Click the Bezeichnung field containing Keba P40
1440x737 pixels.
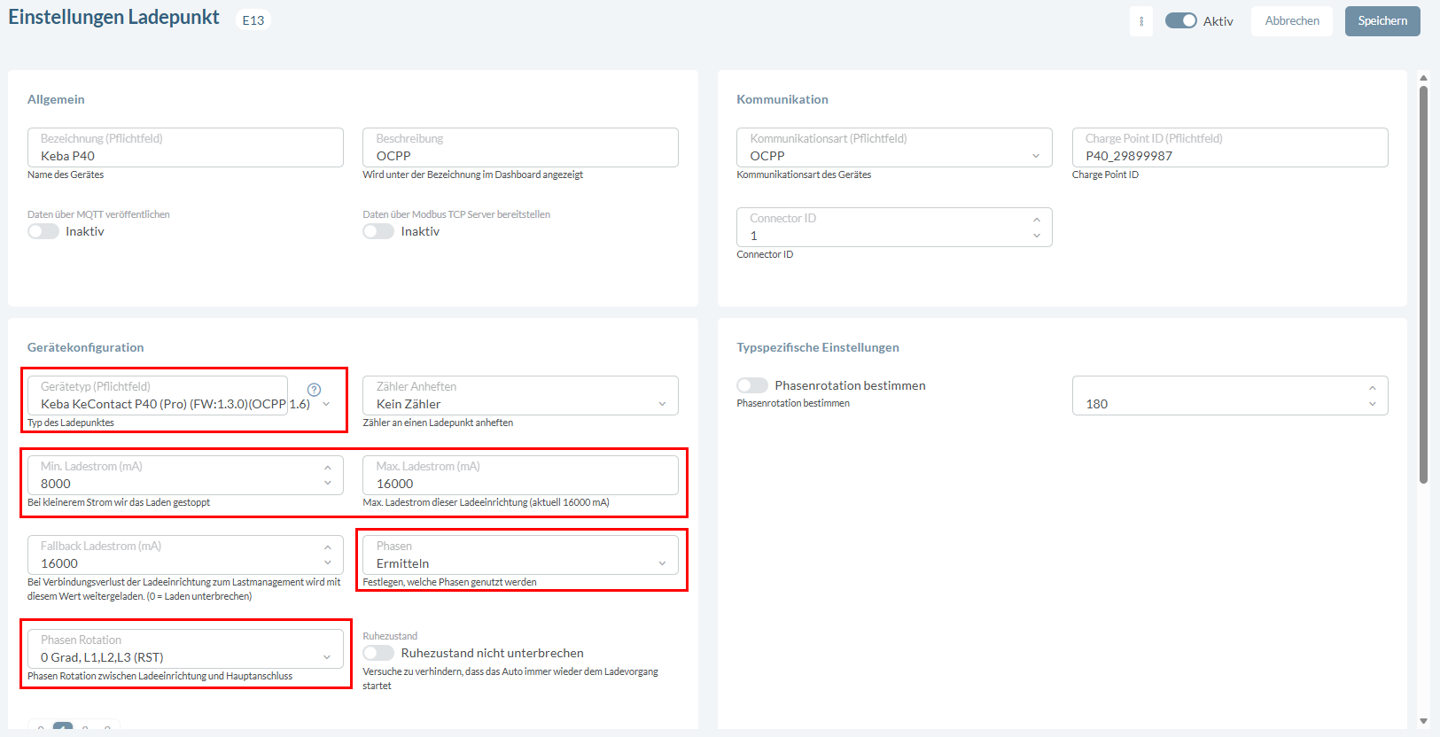pos(186,147)
